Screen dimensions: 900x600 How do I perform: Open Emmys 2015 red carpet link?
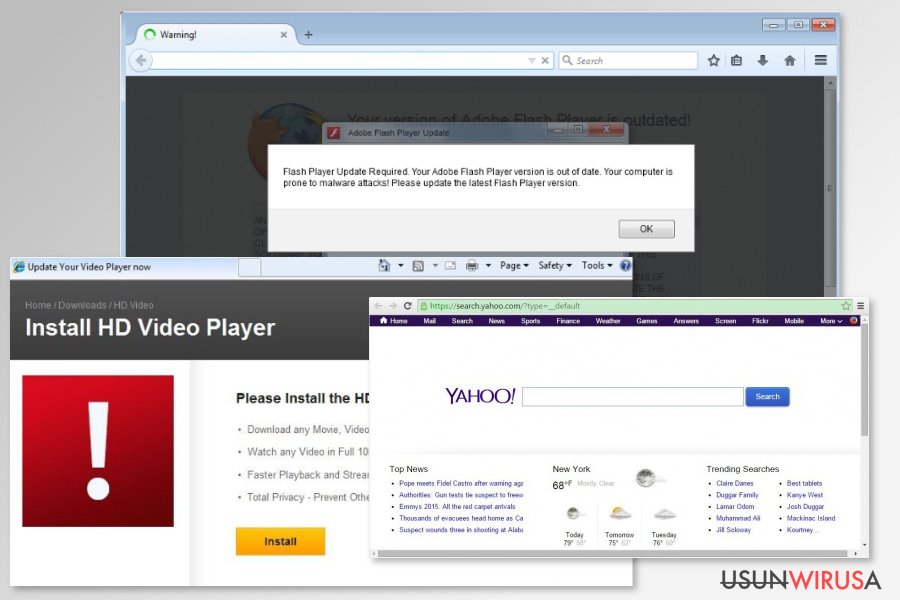[457, 506]
